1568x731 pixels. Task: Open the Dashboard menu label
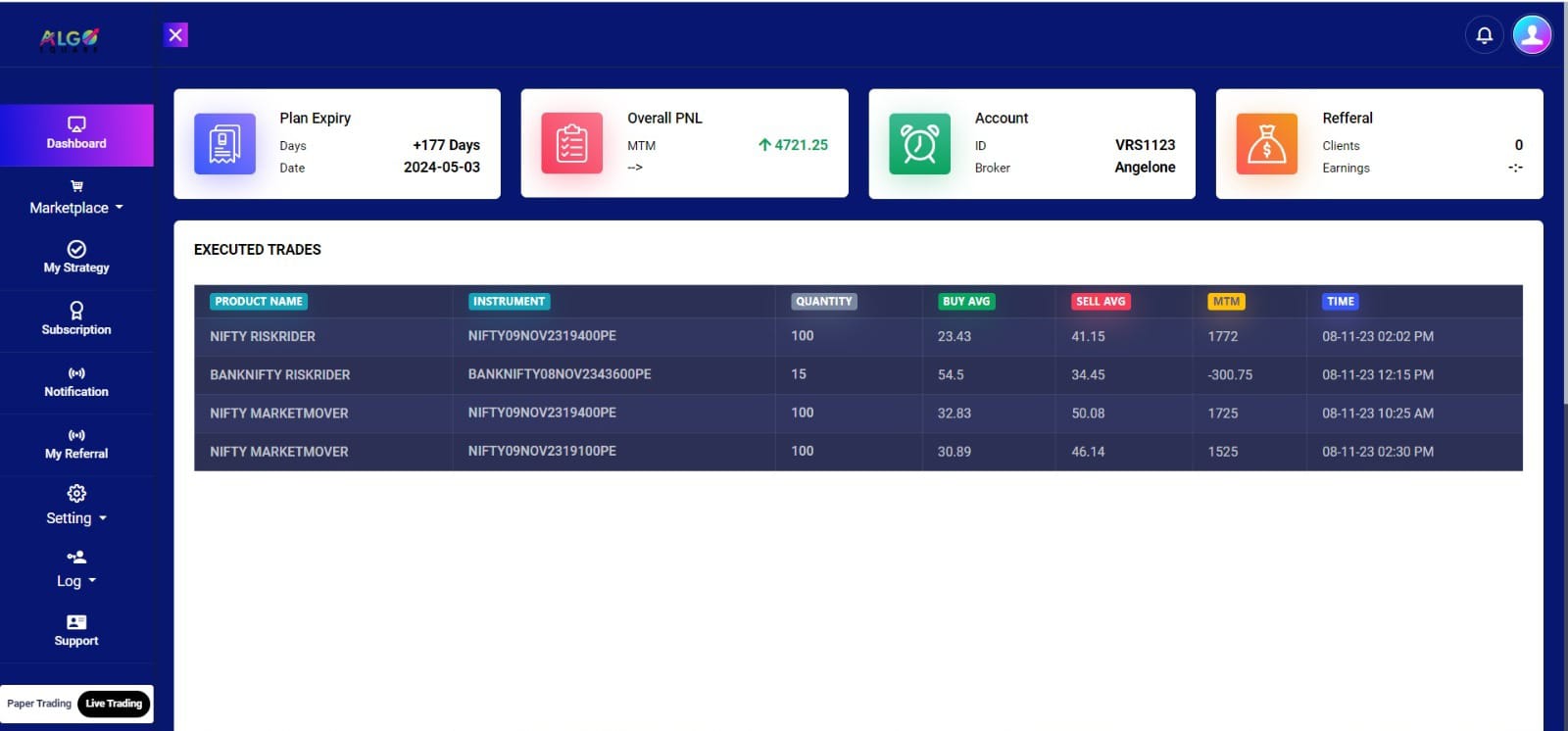coord(76,144)
